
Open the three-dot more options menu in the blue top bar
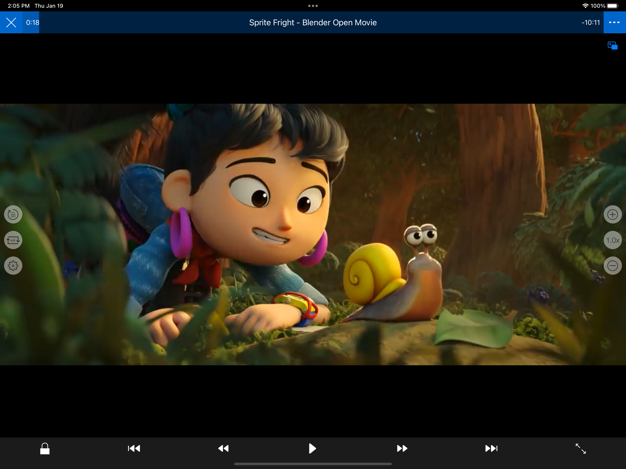614,22
